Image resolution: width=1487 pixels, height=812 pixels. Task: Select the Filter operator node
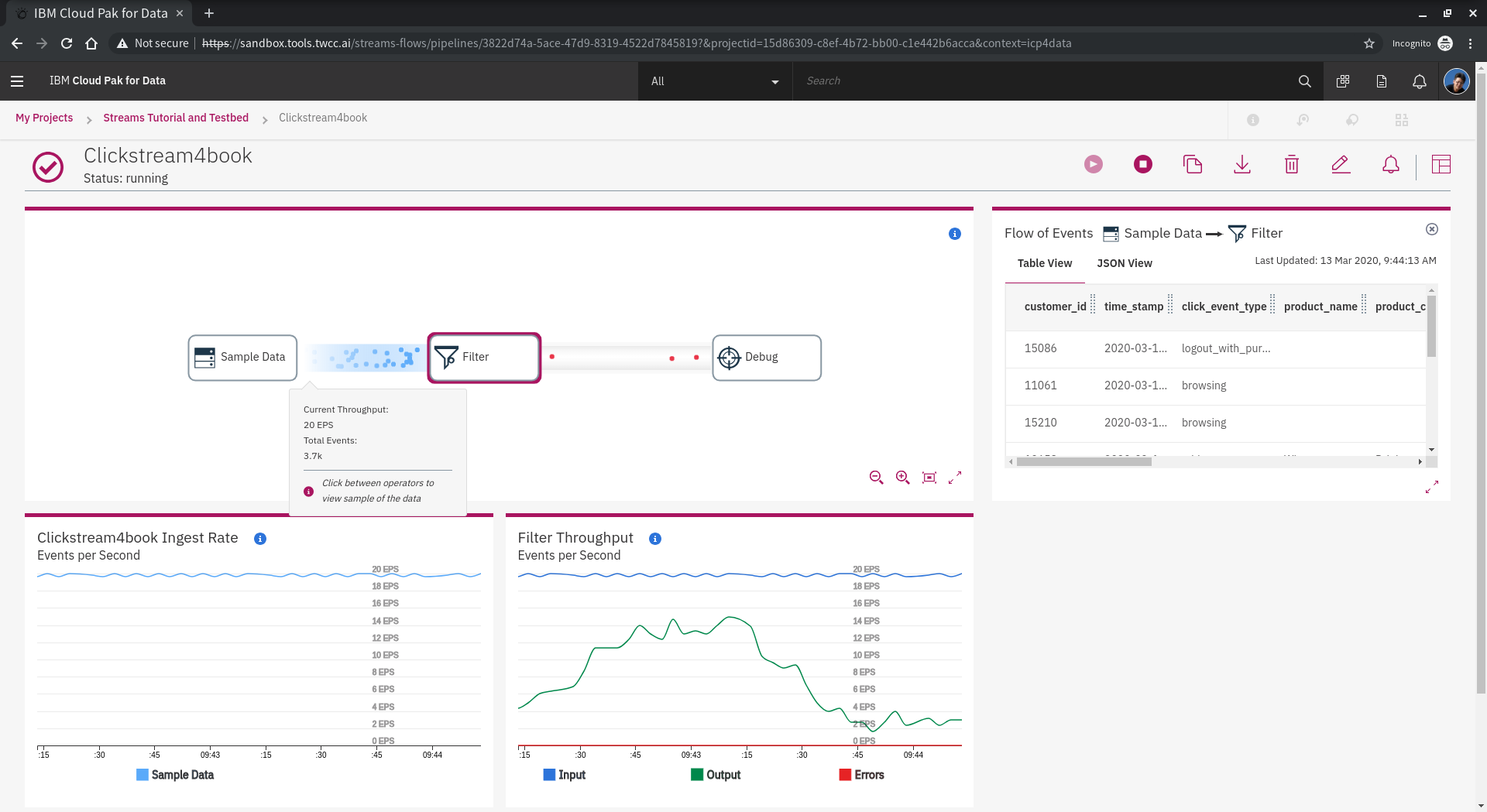(x=484, y=357)
